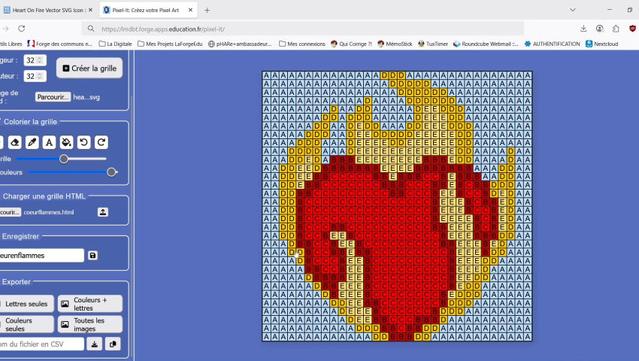The image size is (639, 361).
Task: Export Couleurs seules image
Action: tap(26, 324)
